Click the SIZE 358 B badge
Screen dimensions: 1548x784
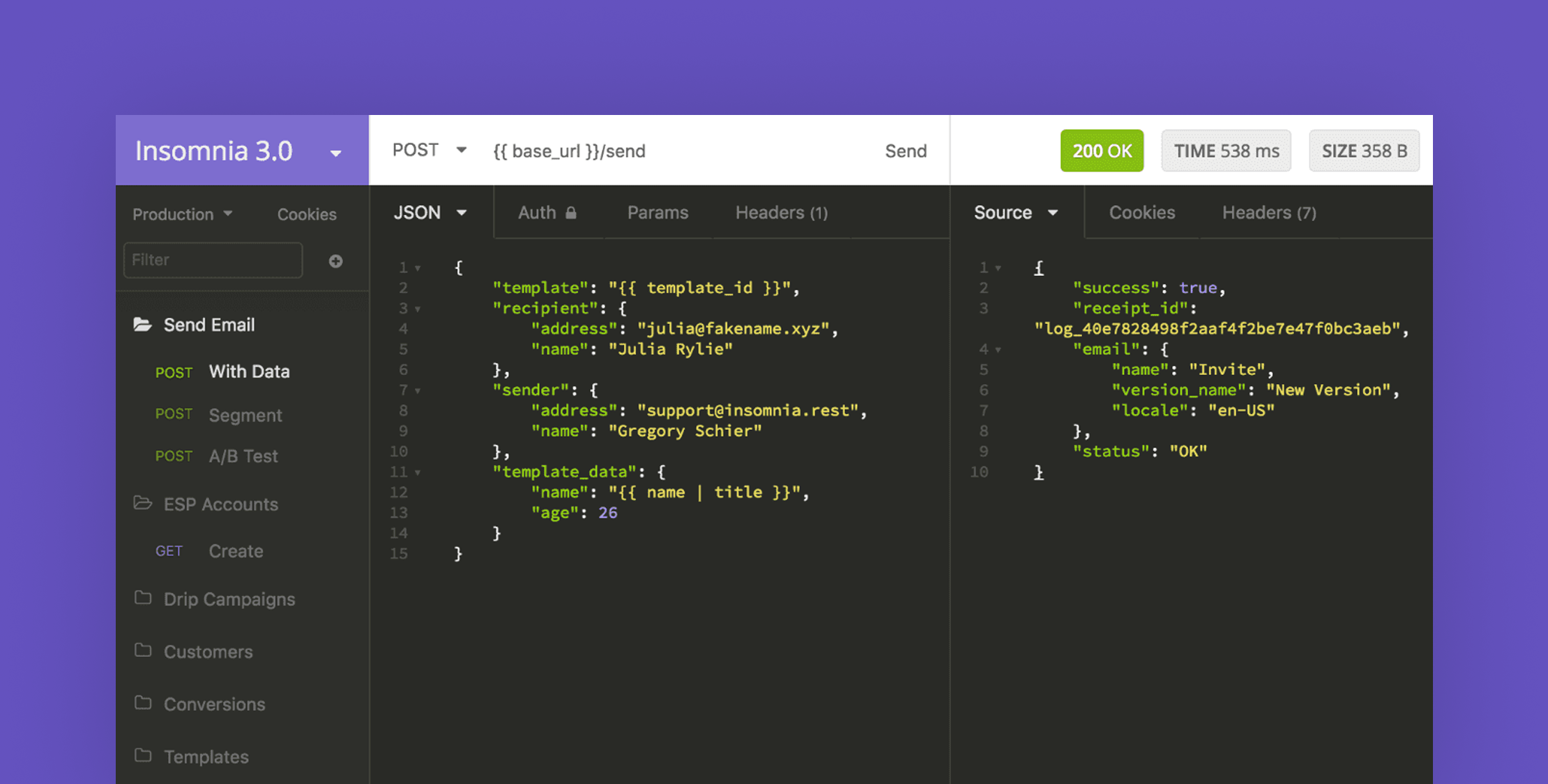click(1364, 151)
